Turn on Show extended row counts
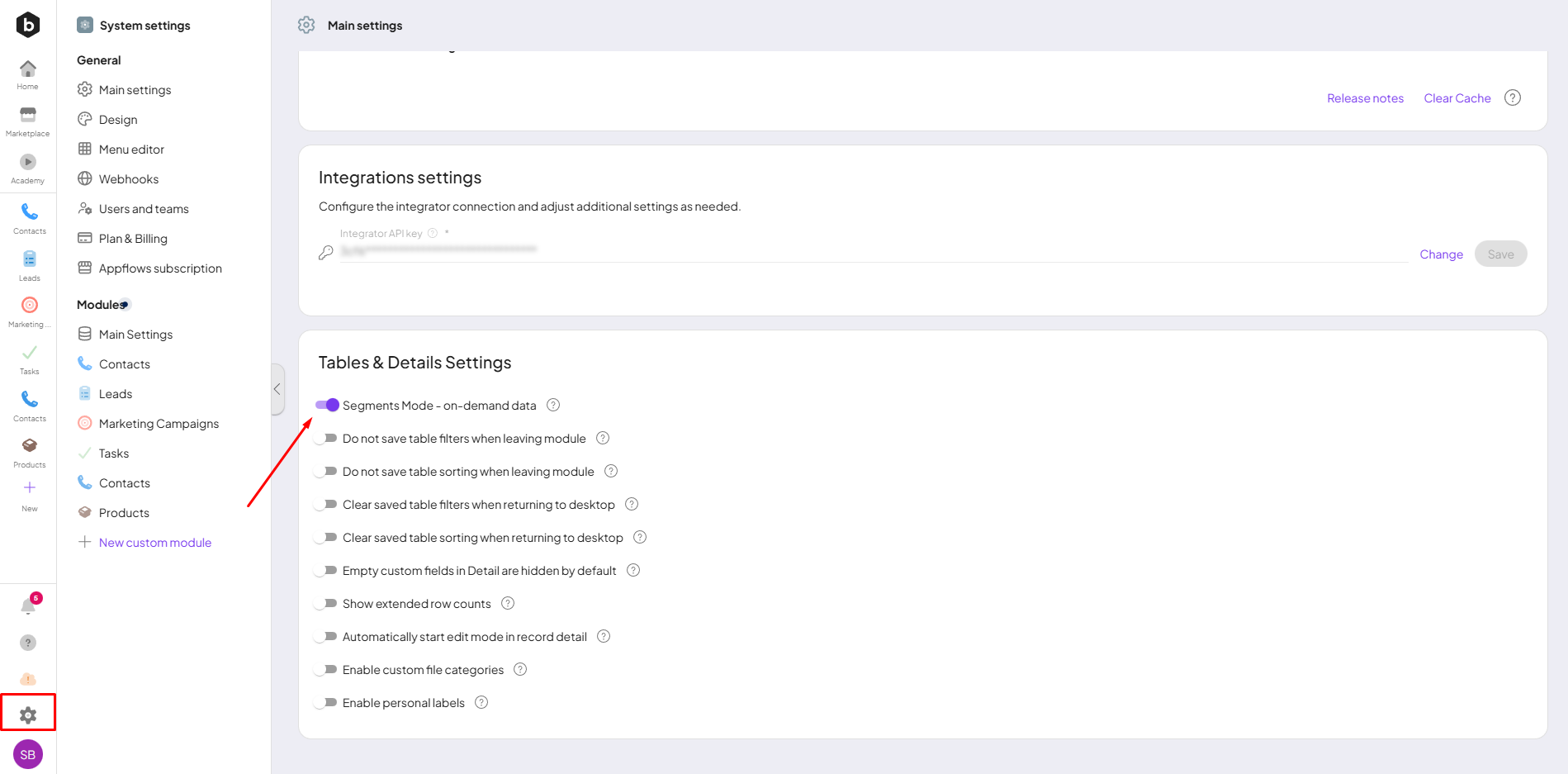This screenshot has height=774, width=1568. pos(327,604)
